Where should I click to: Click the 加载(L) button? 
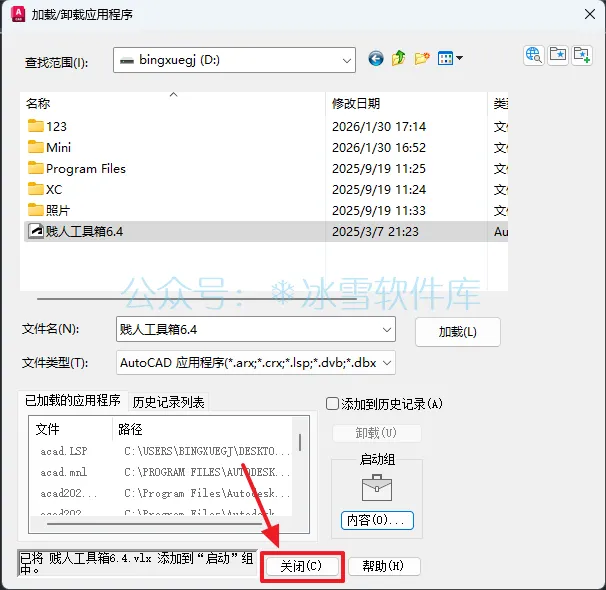tap(458, 332)
